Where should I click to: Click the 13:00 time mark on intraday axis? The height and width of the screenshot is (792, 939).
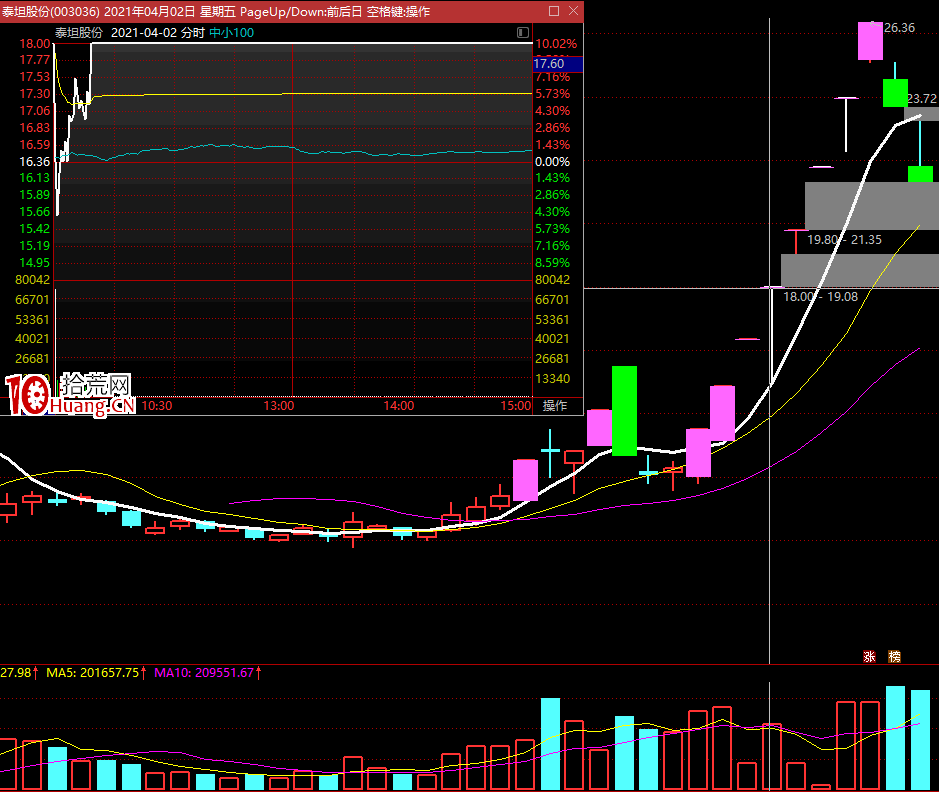[278, 406]
